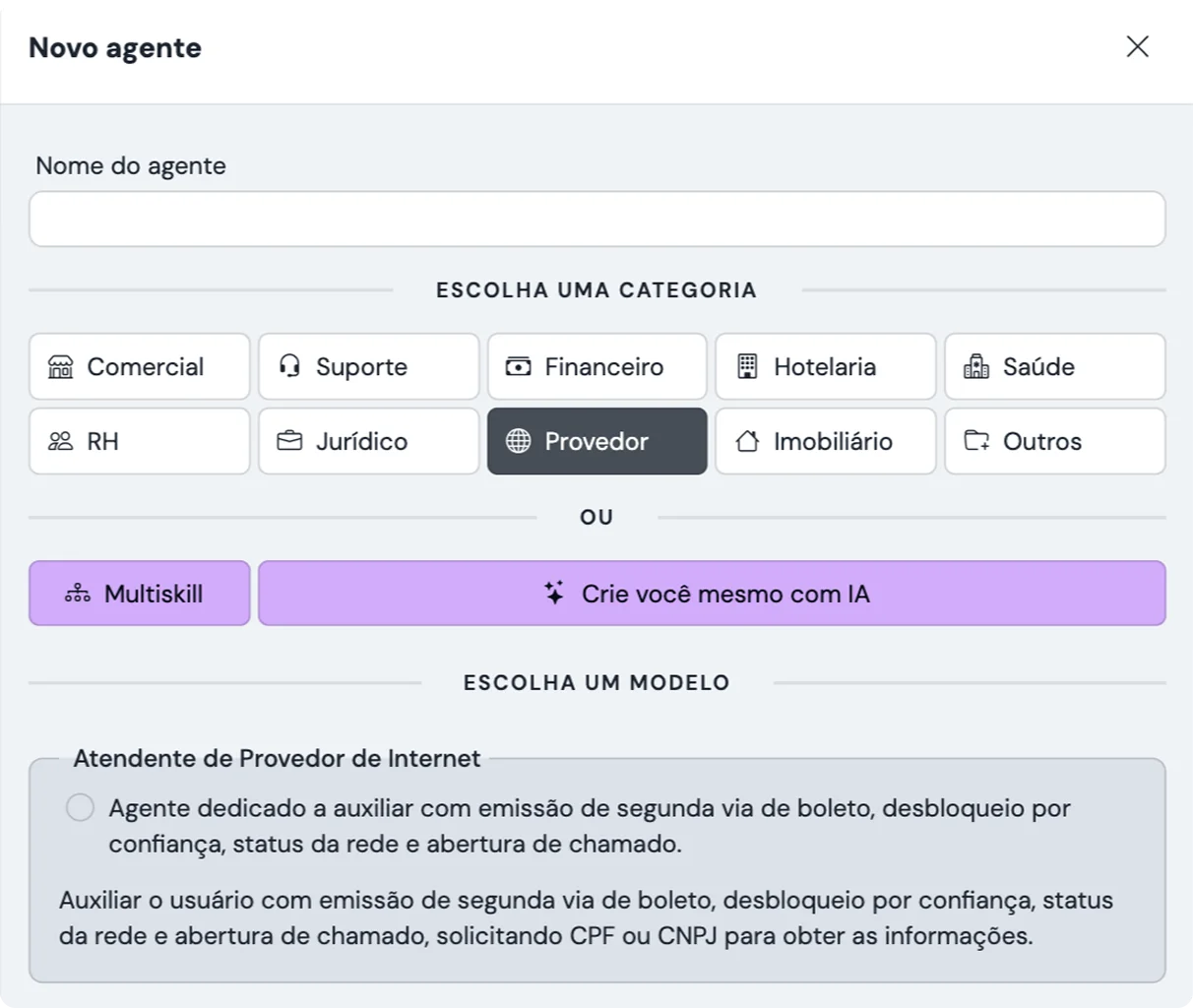Click the house icon on Imobiliário

coord(747,441)
